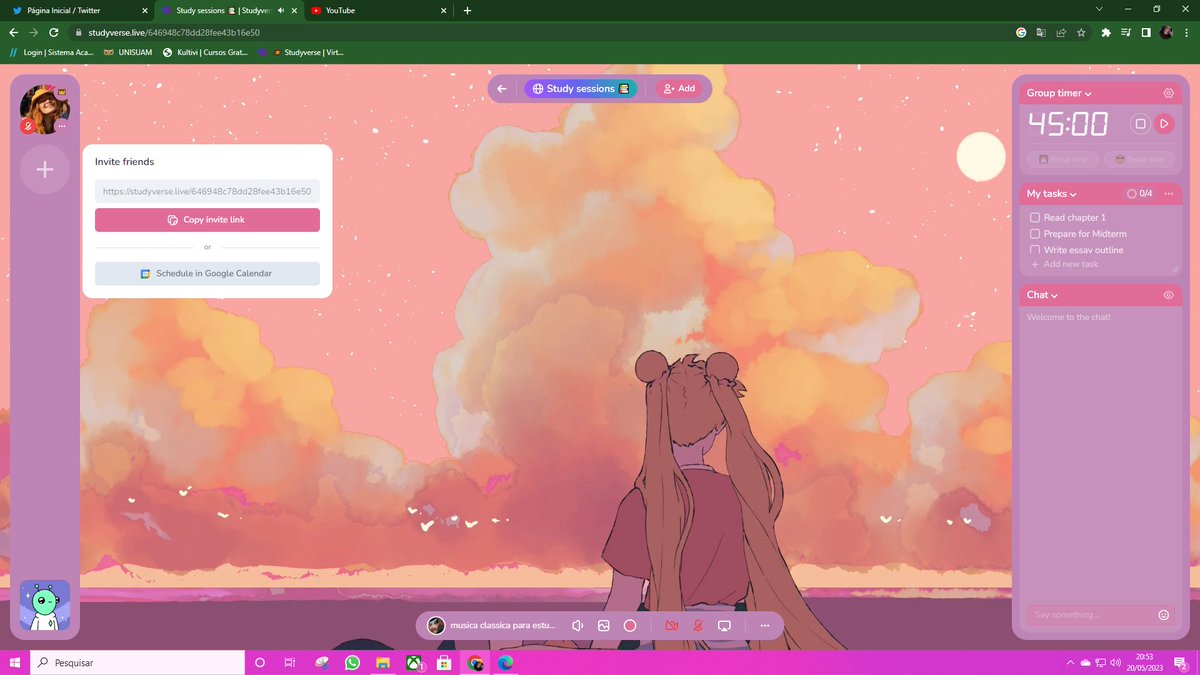
Task: Bookmark this page with the star icon
Action: pos(1081,32)
